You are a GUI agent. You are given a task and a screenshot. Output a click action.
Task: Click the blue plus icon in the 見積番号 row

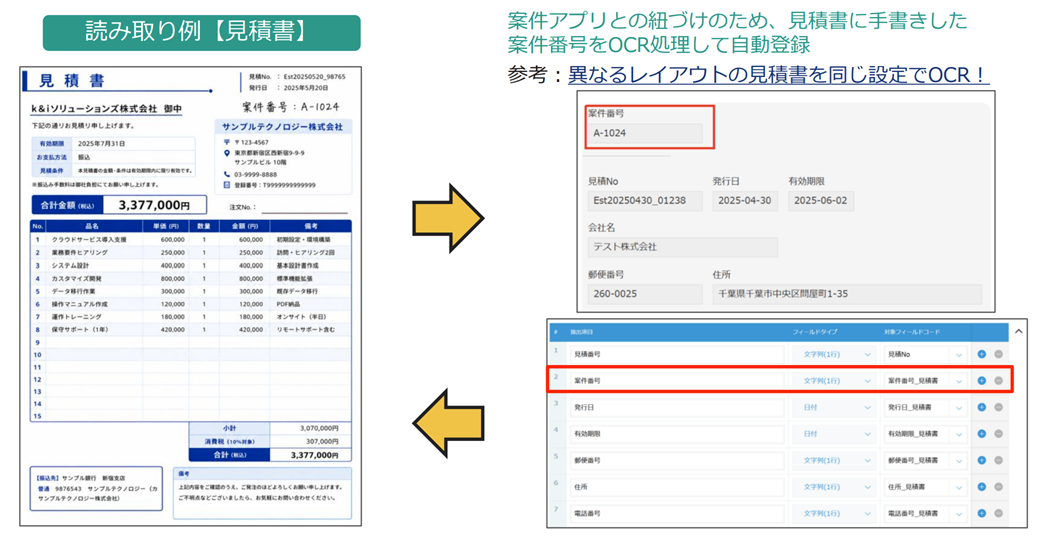(981, 354)
